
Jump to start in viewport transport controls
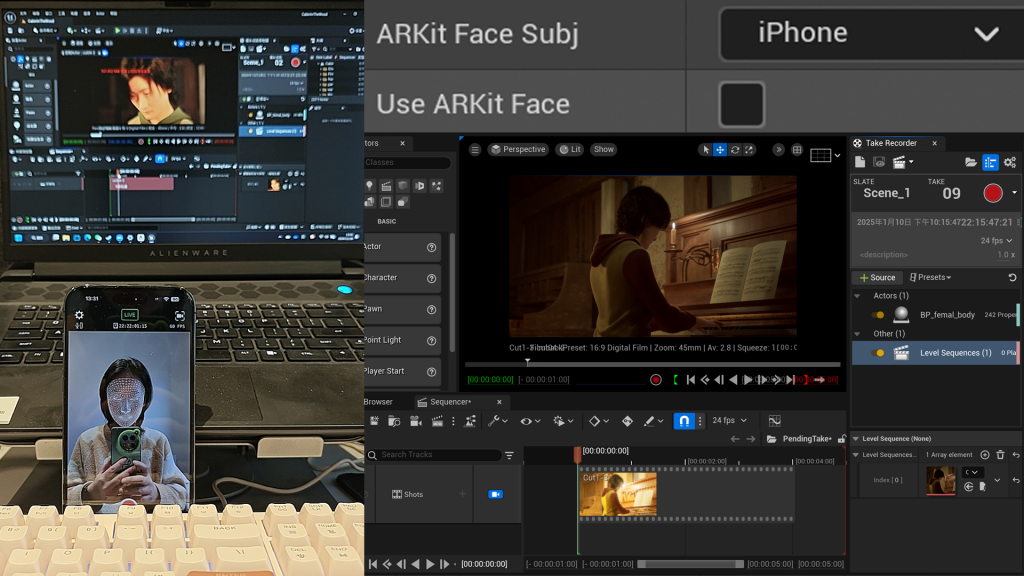click(690, 379)
